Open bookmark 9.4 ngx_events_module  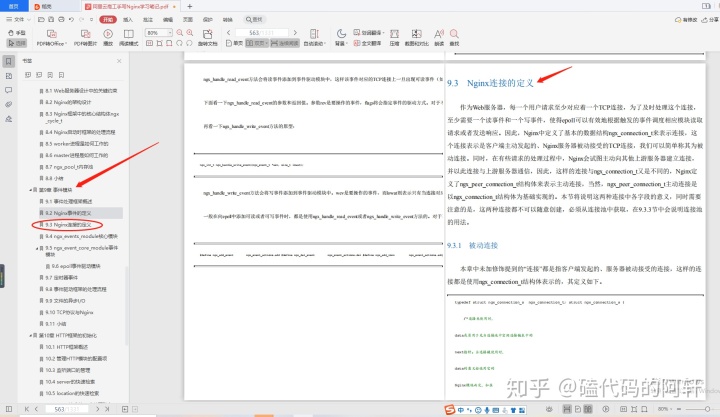click(81, 236)
